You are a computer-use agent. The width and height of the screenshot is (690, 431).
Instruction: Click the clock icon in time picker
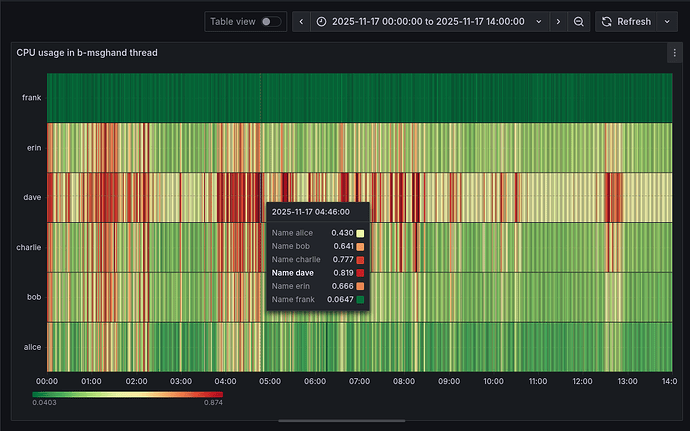[321, 21]
